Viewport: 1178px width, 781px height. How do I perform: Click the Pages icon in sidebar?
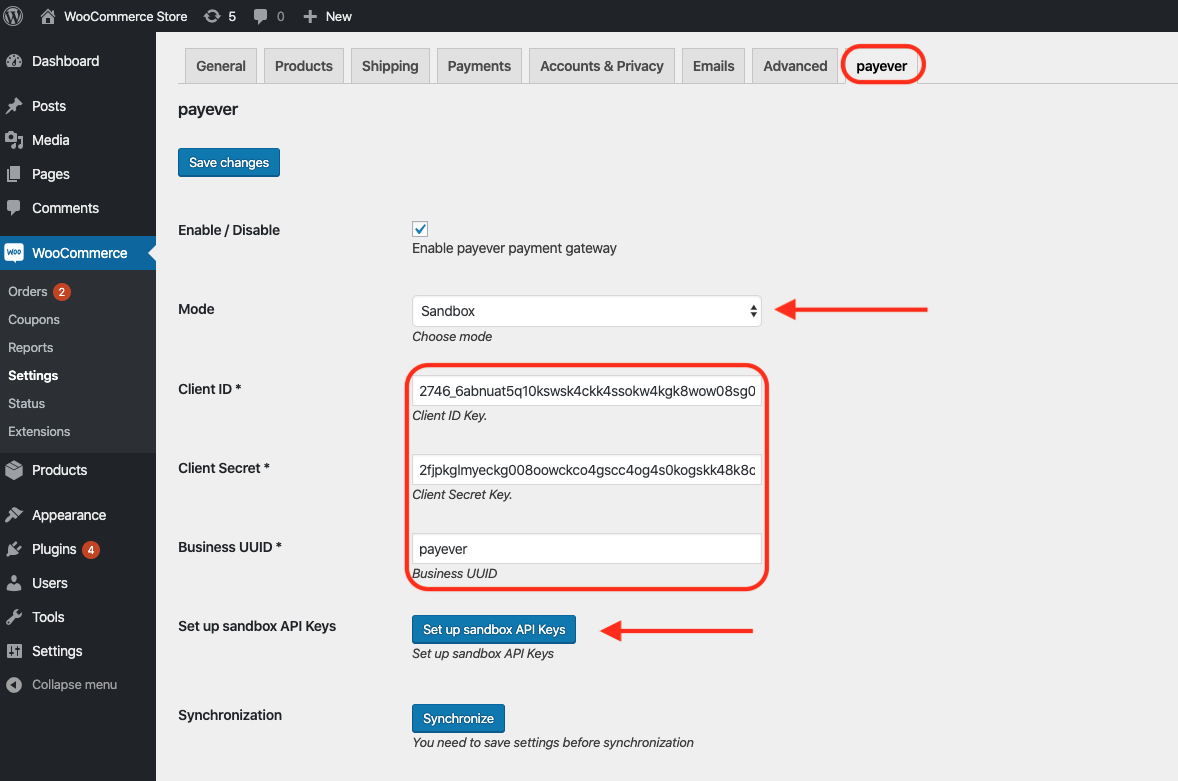14,174
